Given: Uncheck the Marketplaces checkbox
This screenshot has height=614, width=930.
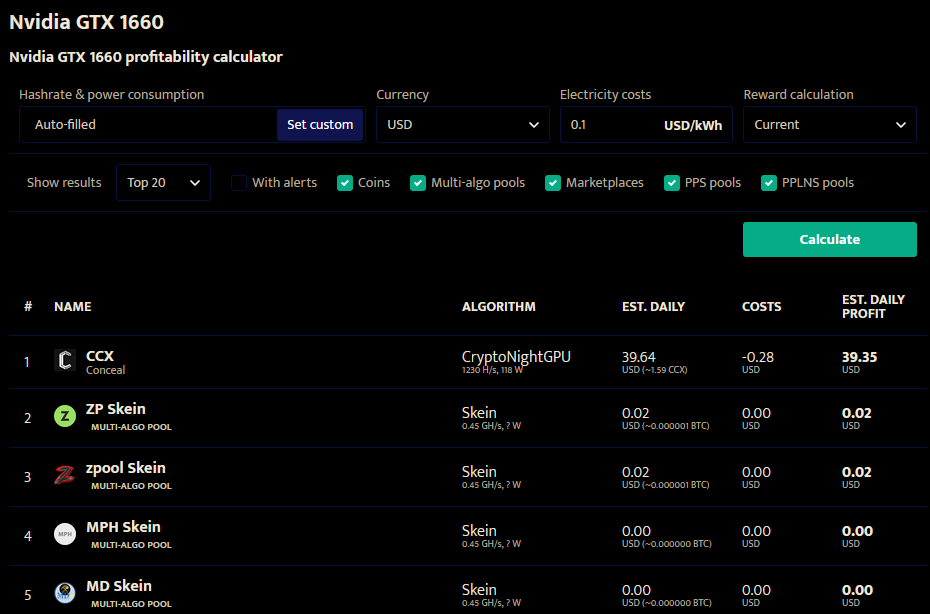Looking at the screenshot, I should tap(553, 183).
